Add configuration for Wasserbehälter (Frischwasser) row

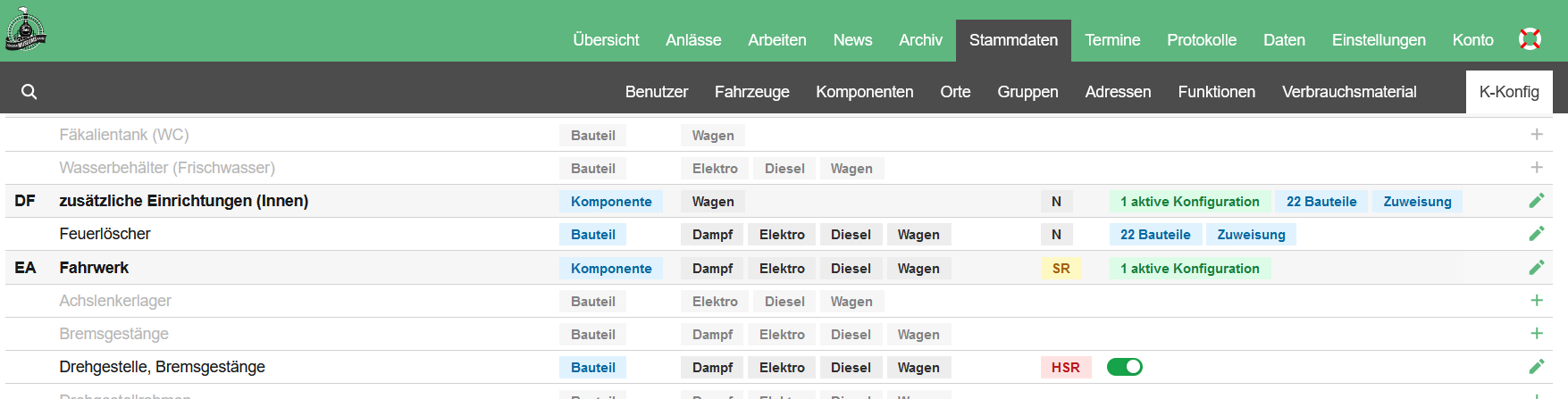point(1537,168)
